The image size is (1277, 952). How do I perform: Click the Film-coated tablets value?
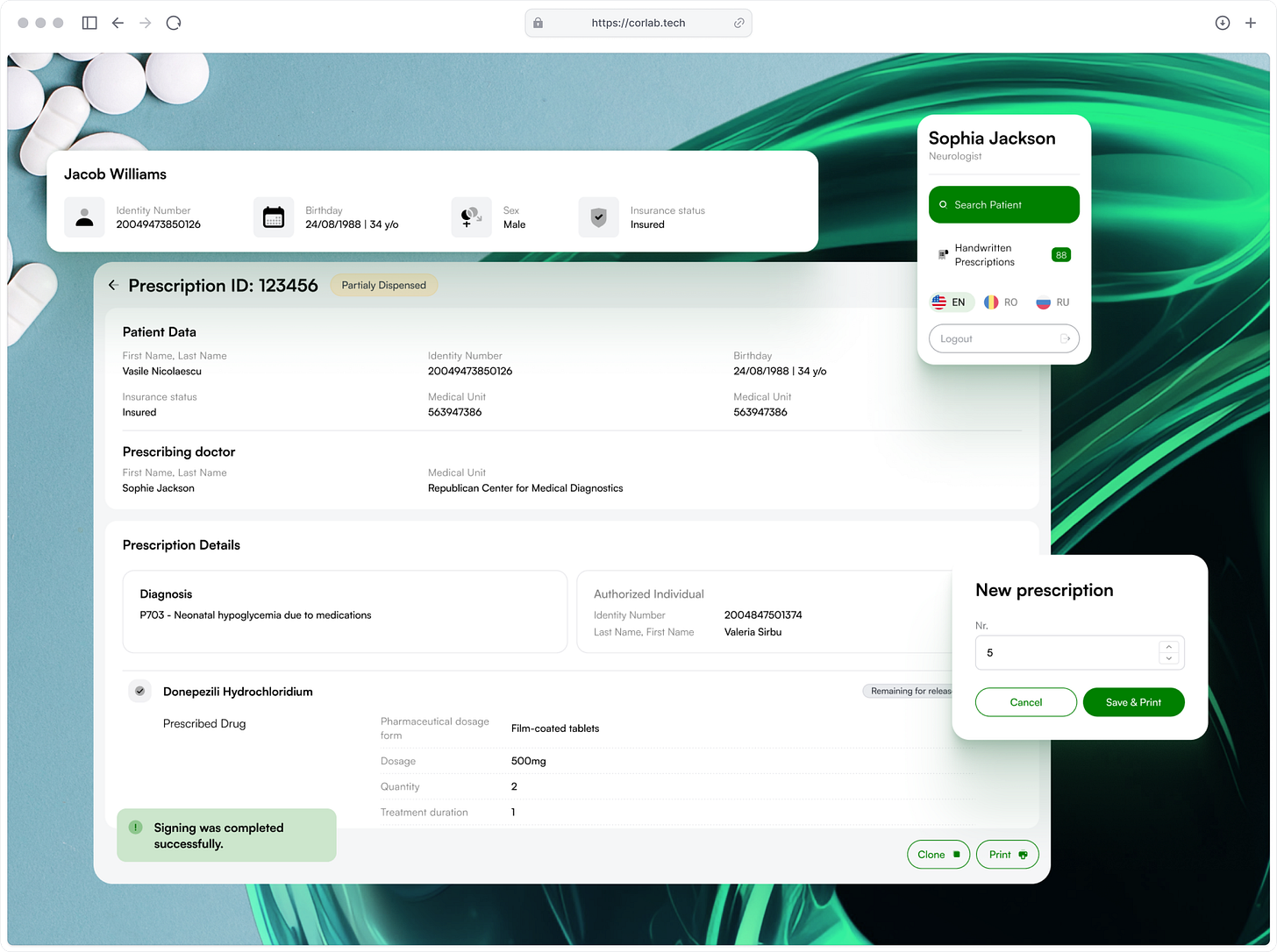click(555, 728)
